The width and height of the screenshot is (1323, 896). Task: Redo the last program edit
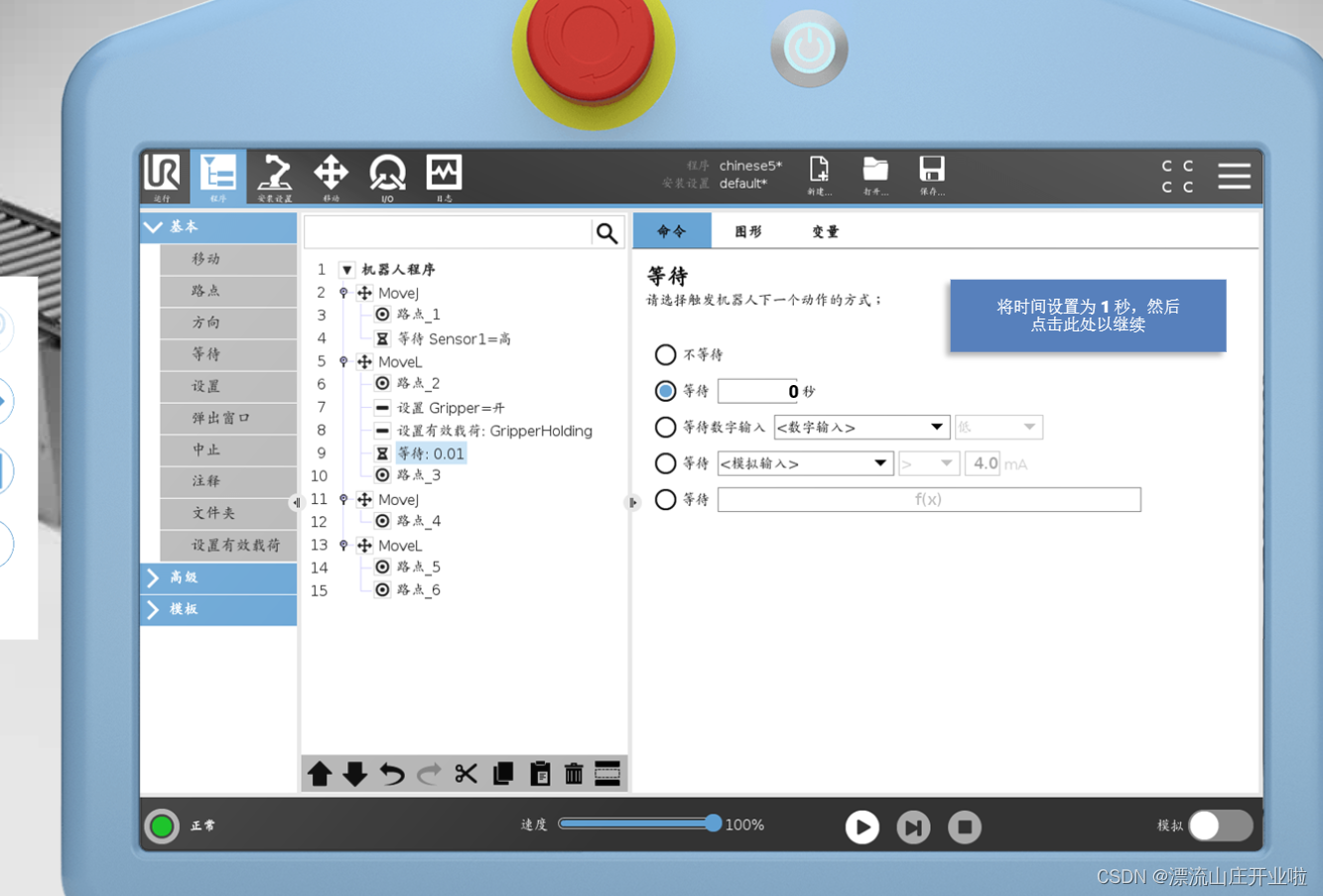pos(429,774)
